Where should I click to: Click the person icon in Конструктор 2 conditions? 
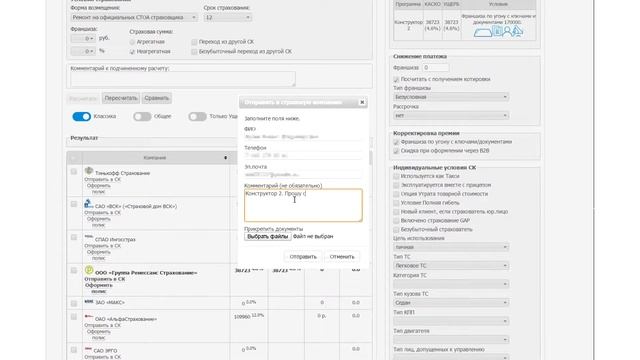[507, 31]
